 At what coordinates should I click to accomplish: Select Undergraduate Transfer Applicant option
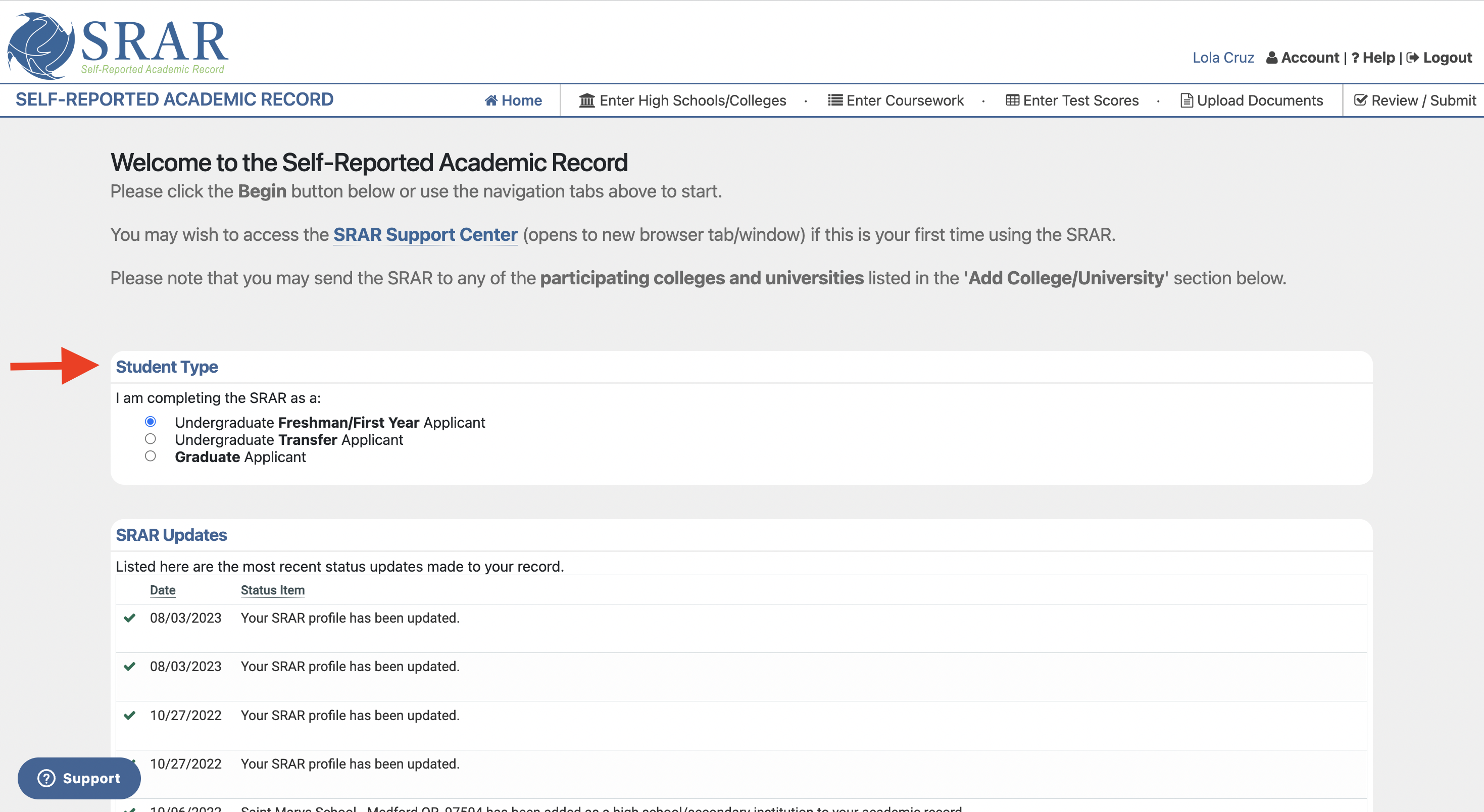pos(151,439)
